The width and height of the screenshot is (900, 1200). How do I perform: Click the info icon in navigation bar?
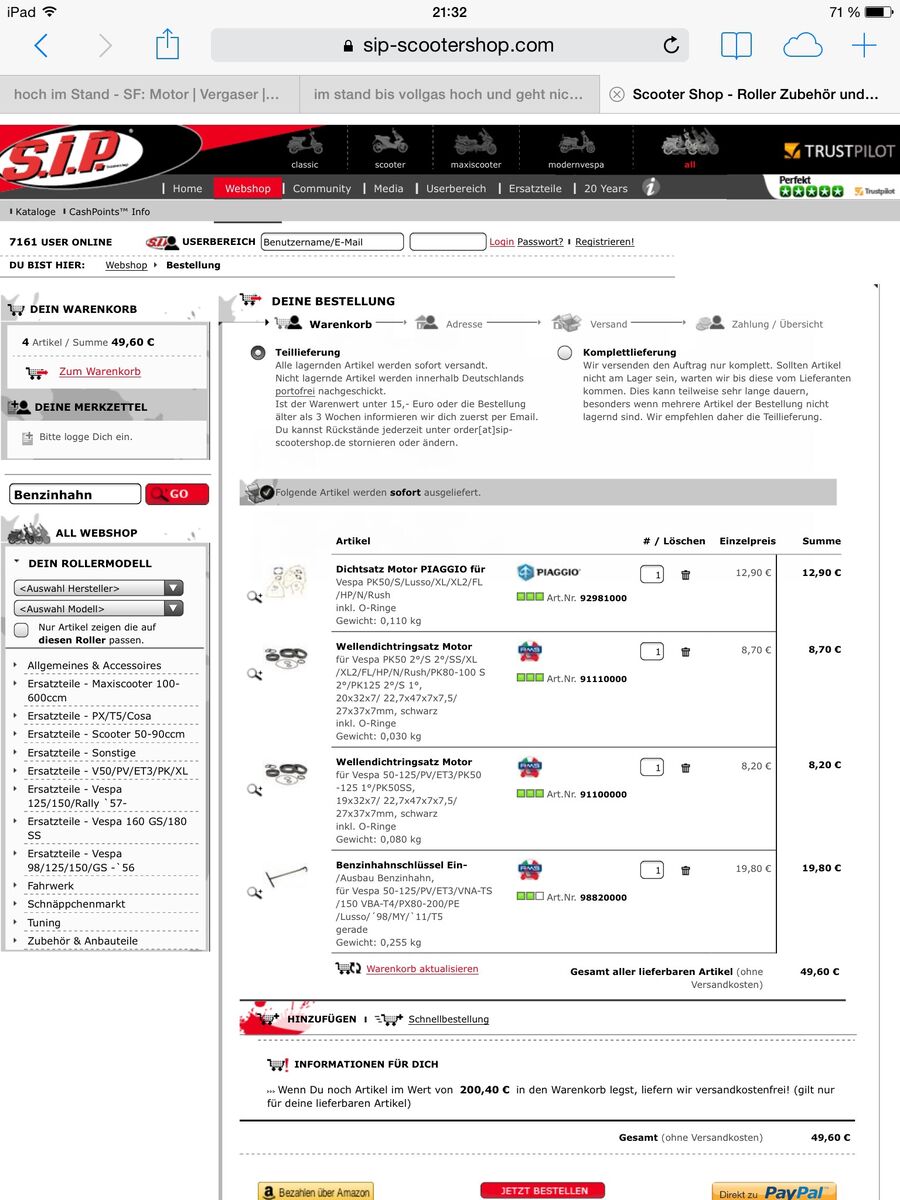650,187
